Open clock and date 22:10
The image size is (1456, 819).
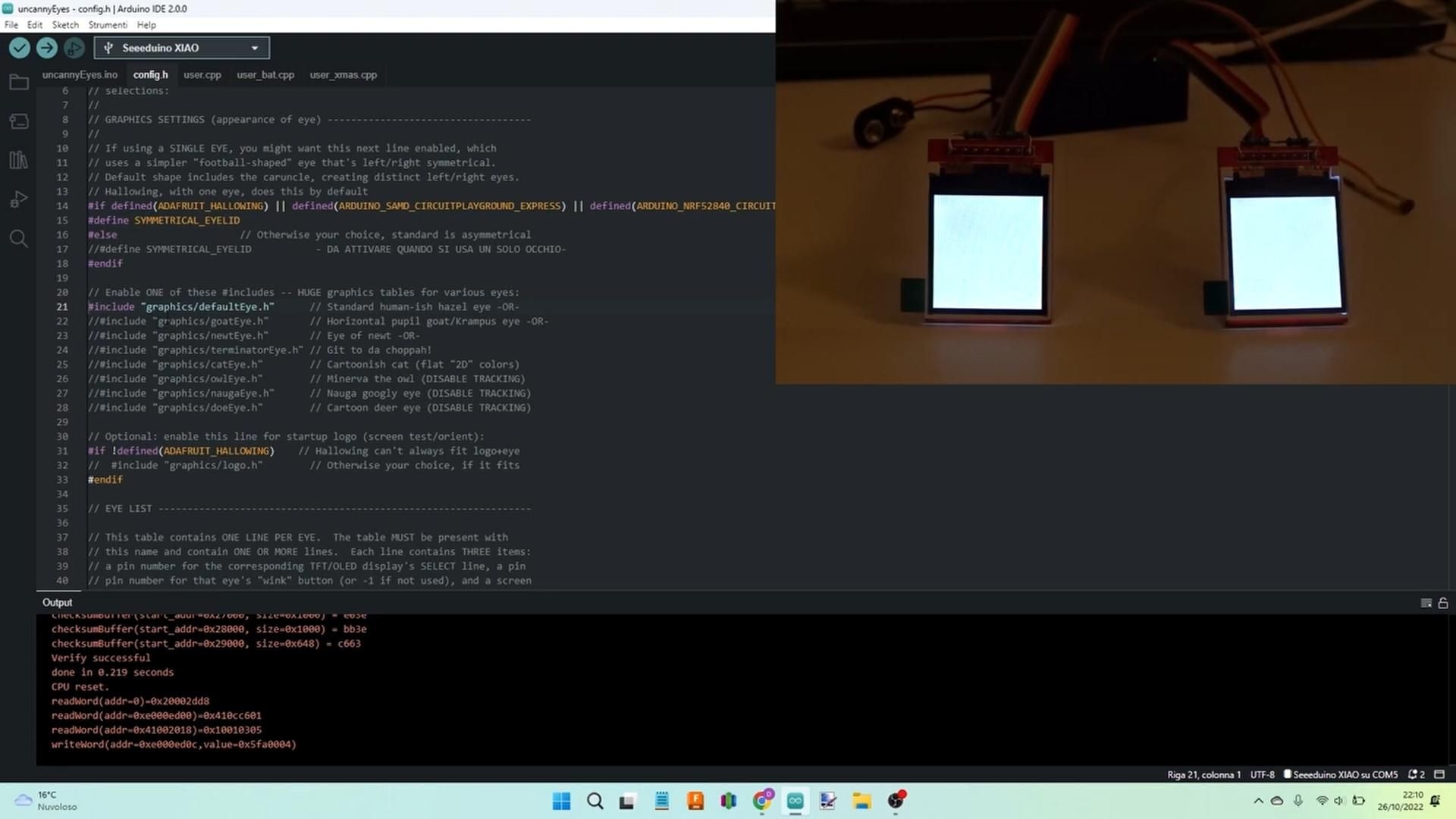[1401, 801]
